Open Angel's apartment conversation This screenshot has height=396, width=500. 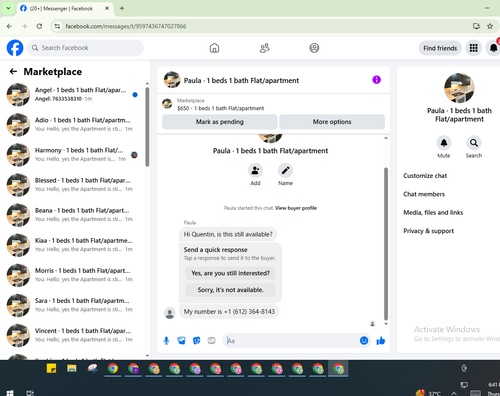(x=73, y=94)
